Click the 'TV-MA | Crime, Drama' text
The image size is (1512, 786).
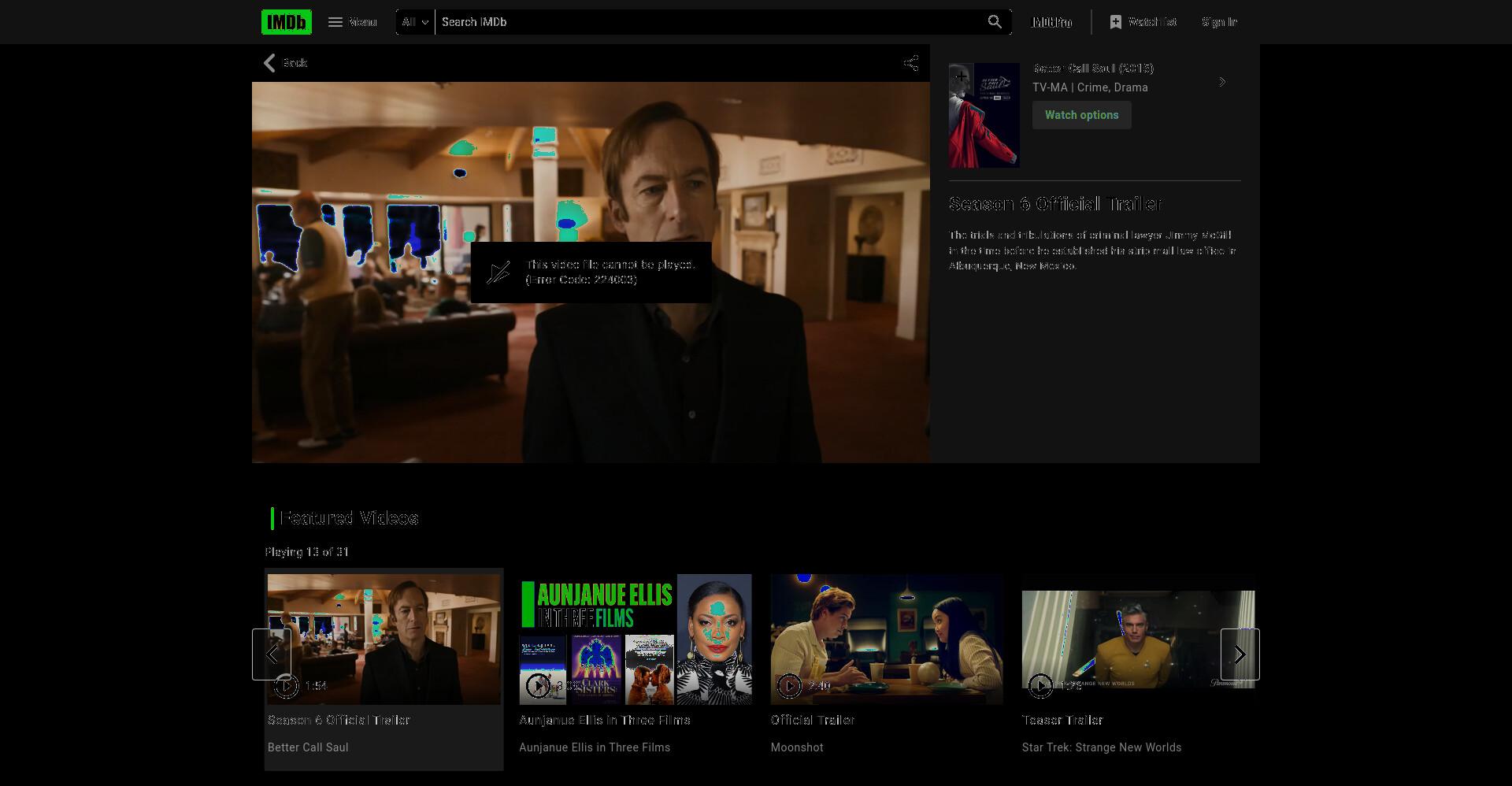click(x=1090, y=87)
